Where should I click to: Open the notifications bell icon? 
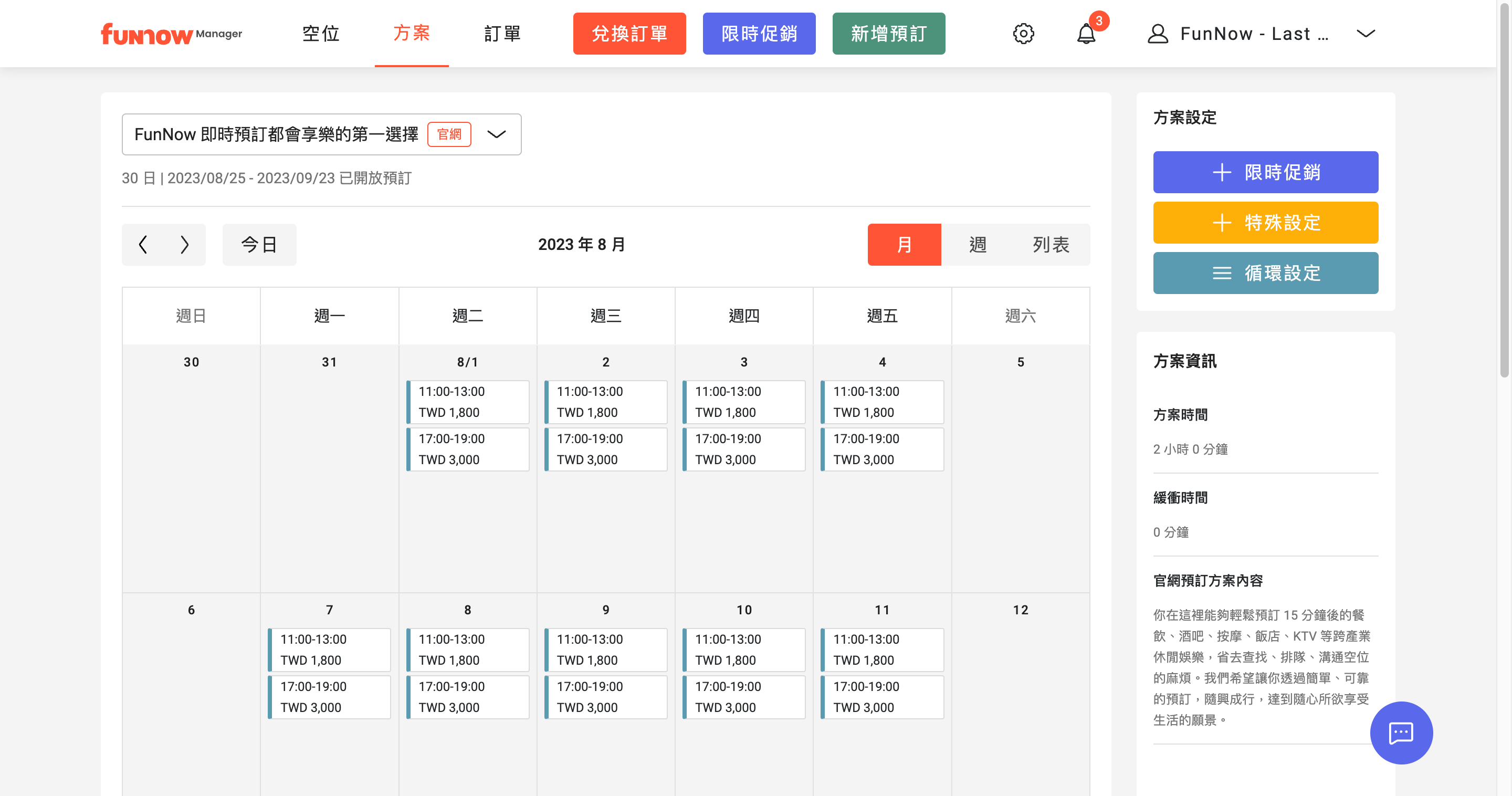(x=1086, y=34)
